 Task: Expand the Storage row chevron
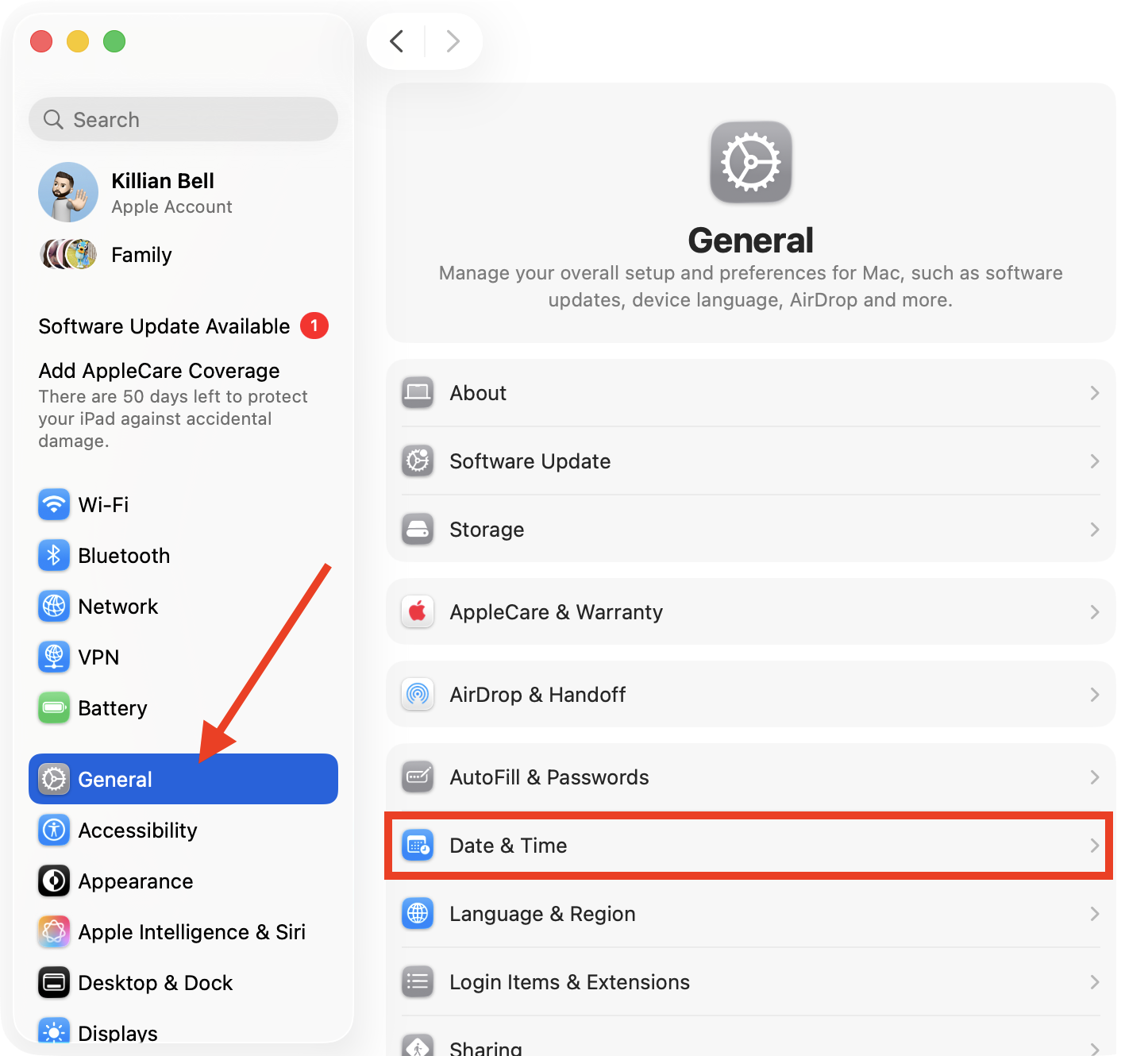[x=1095, y=529]
